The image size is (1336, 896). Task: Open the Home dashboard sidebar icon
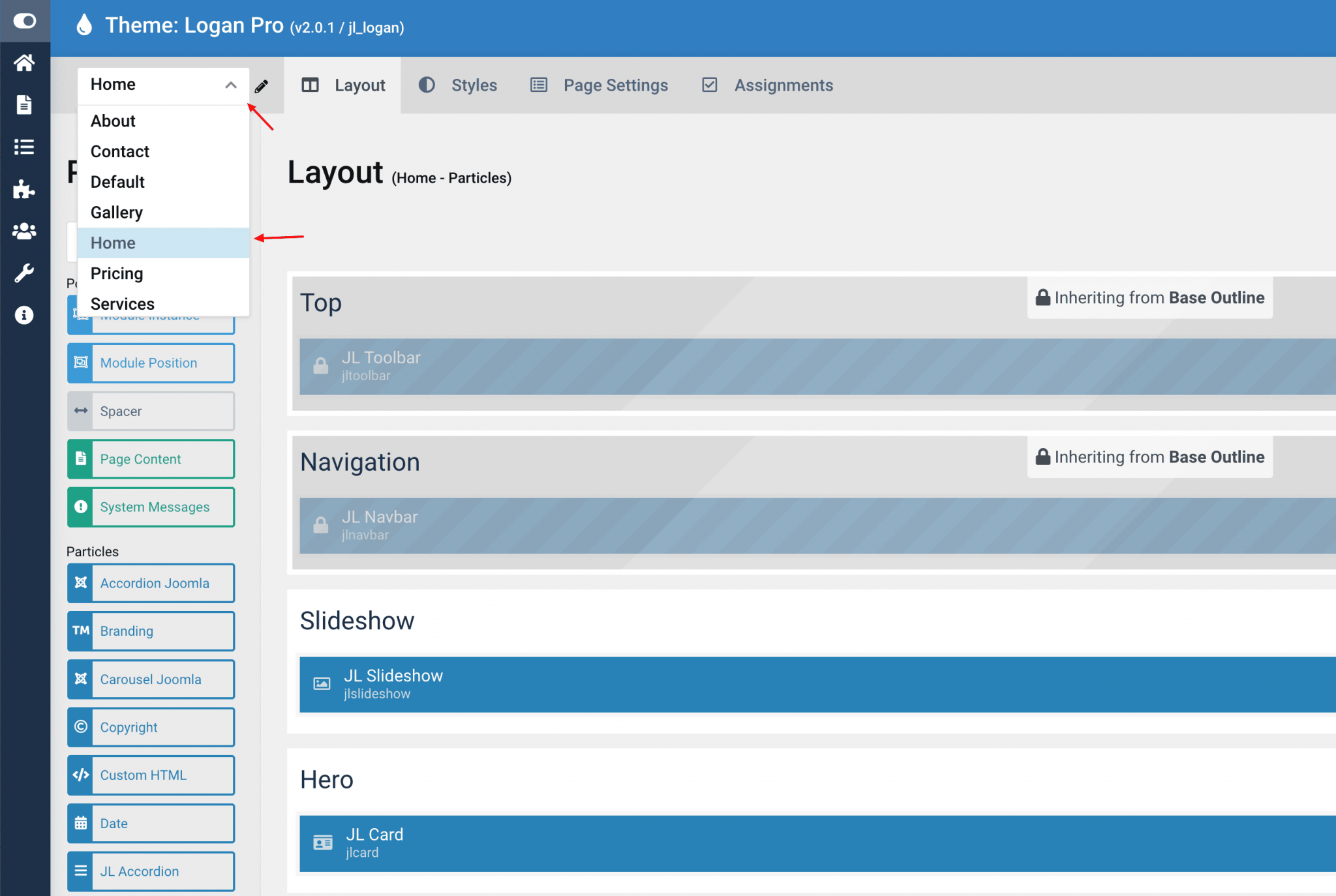coord(24,63)
